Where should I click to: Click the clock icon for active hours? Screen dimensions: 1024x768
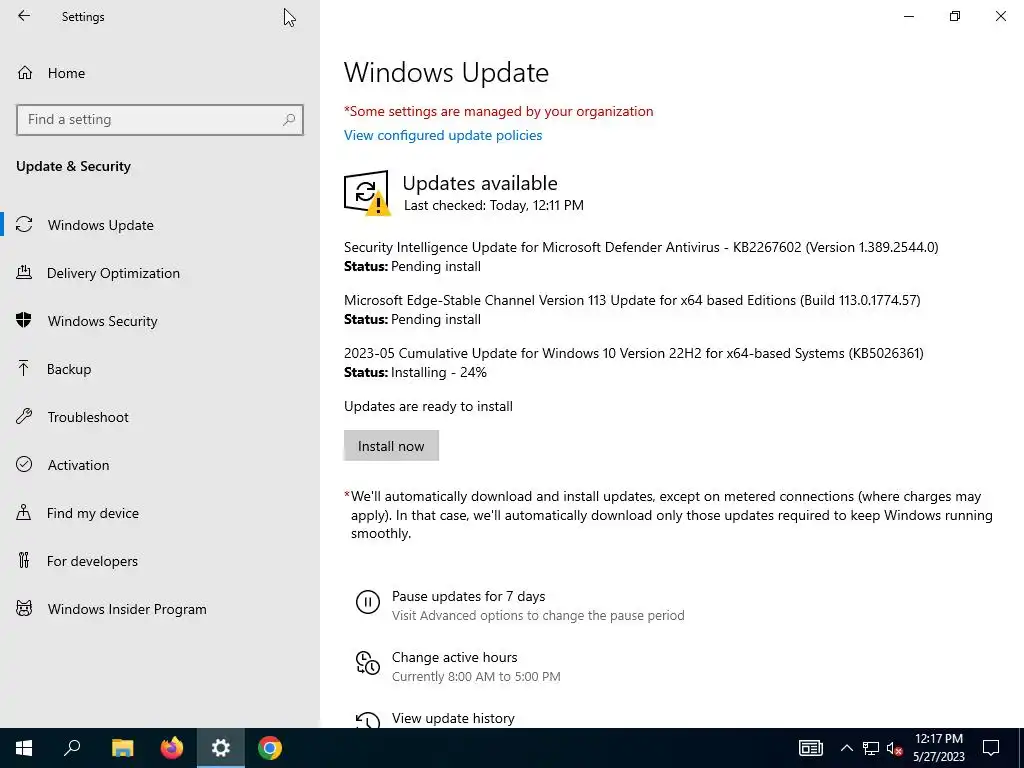click(x=368, y=663)
